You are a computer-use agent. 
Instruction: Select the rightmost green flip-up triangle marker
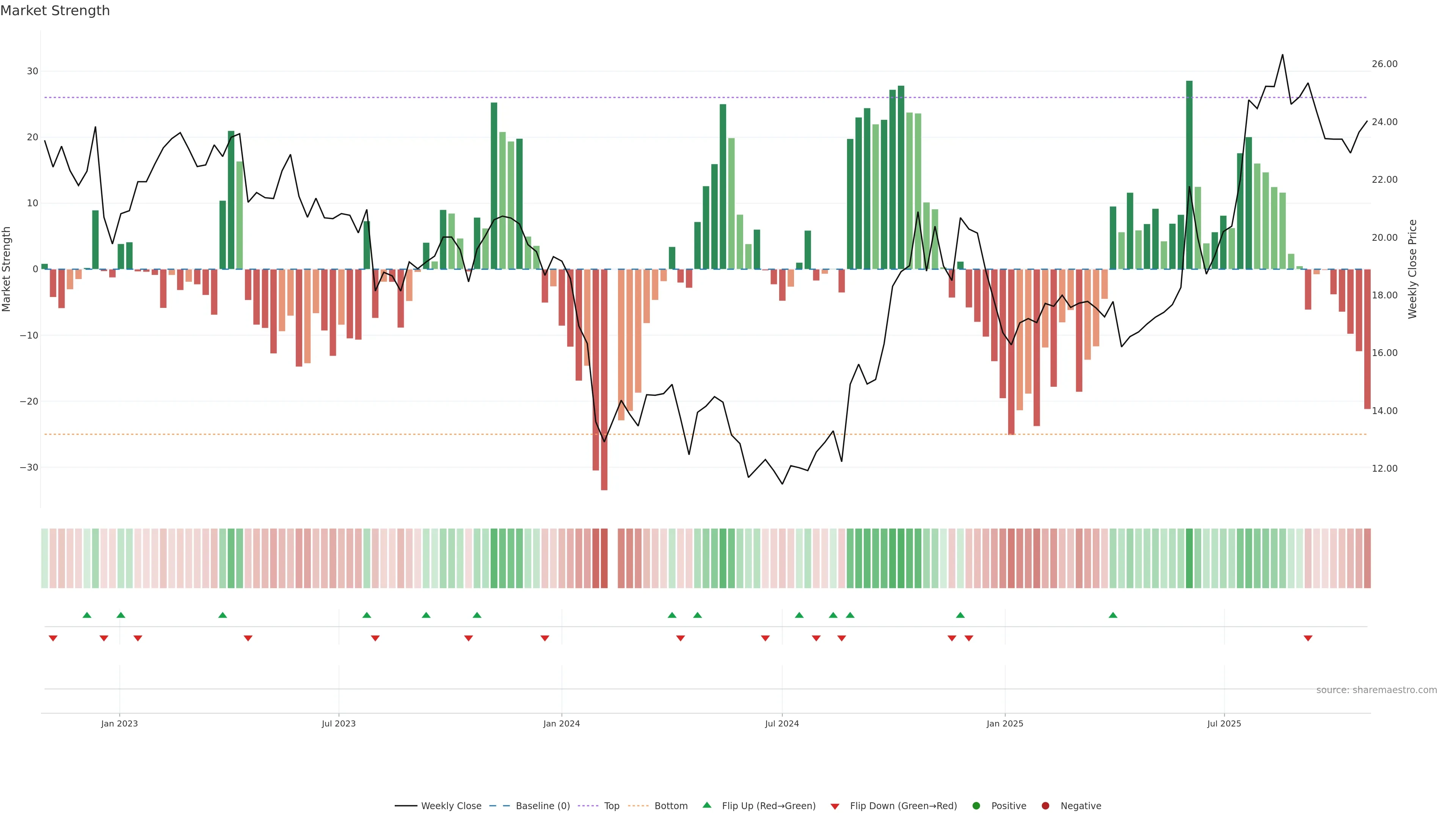(x=1113, y=615)
